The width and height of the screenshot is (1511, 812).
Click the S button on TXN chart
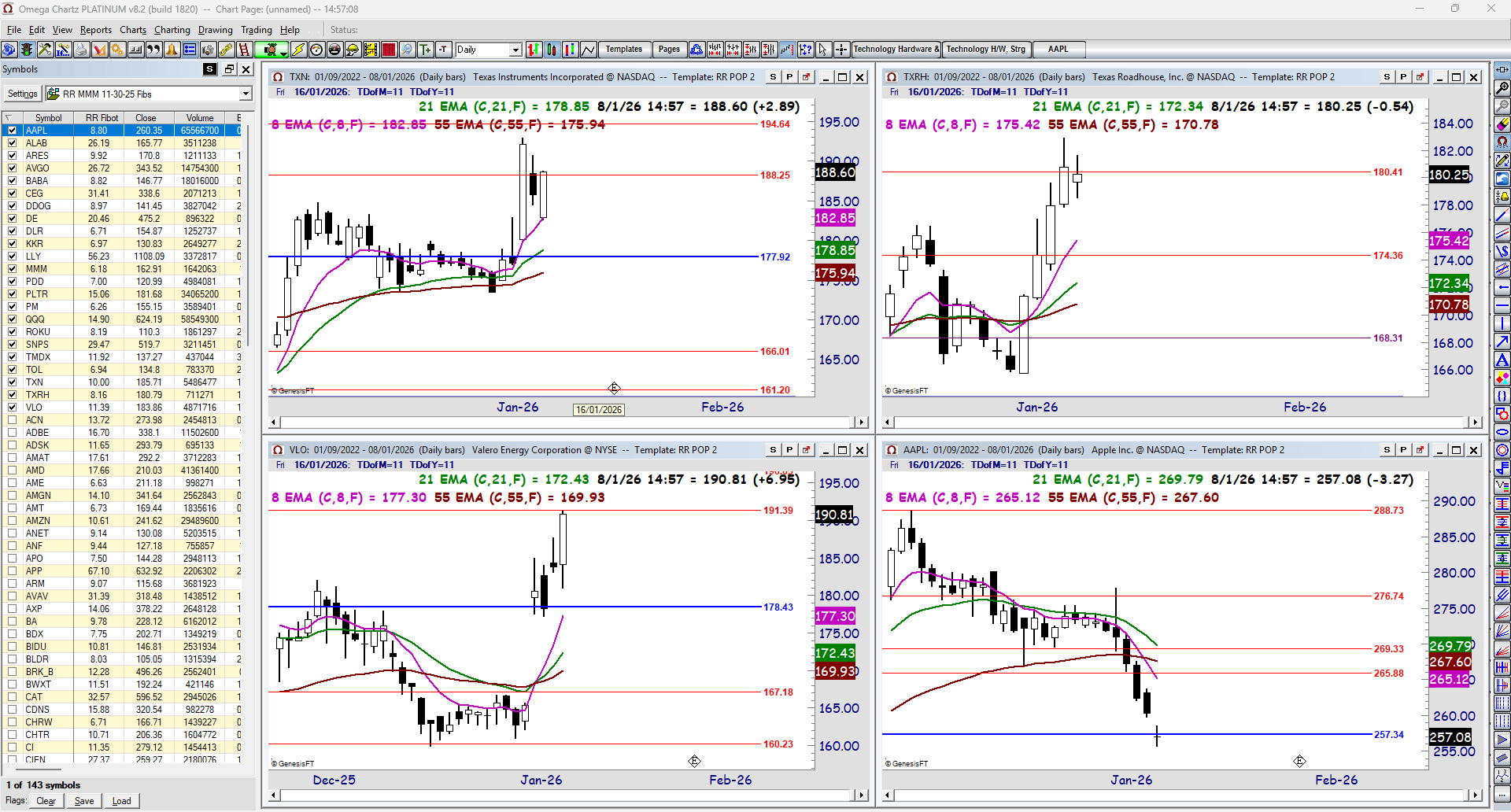[x=773, y=77]
